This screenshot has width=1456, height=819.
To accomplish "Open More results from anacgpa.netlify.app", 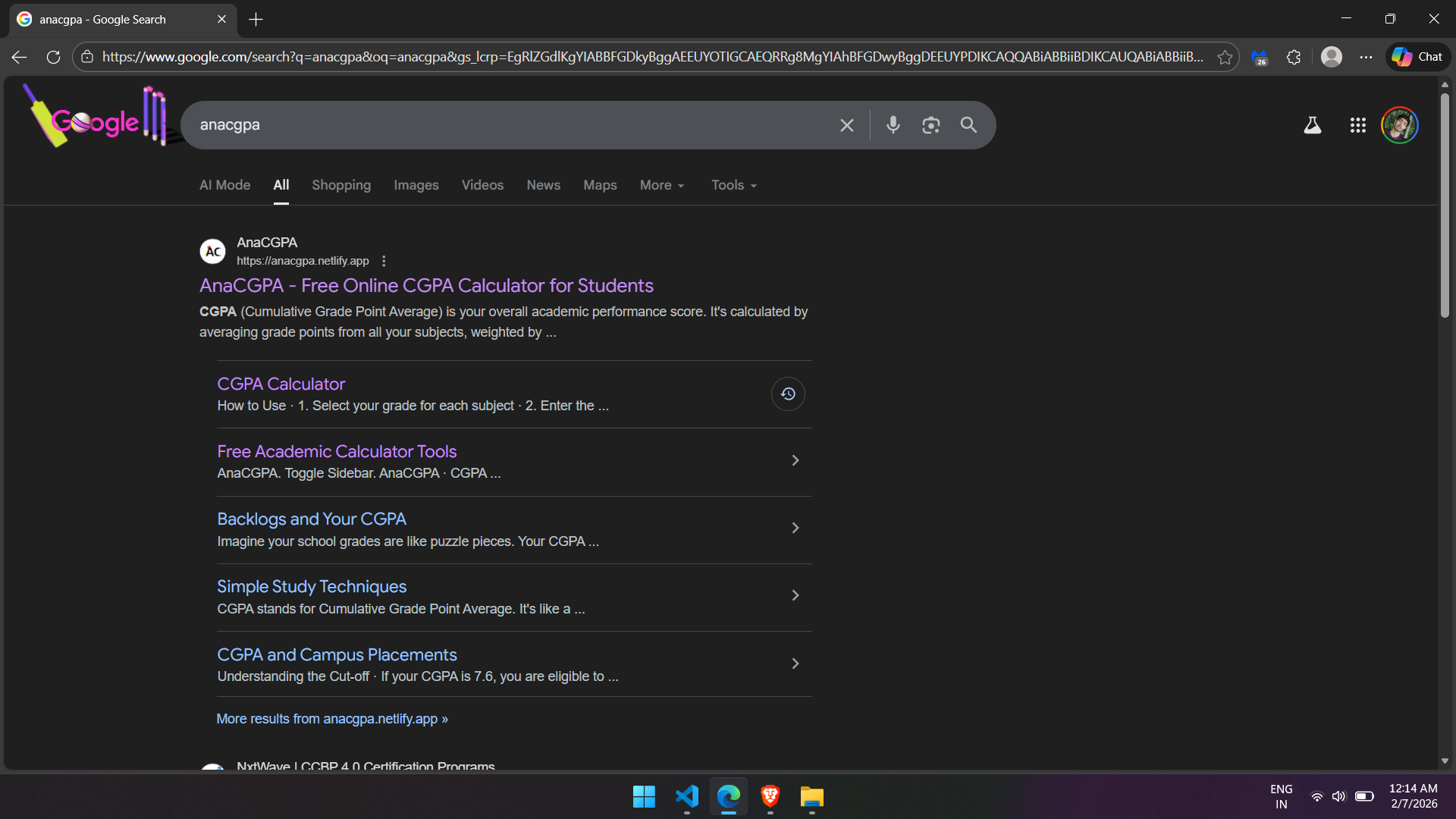I will 332,719.
